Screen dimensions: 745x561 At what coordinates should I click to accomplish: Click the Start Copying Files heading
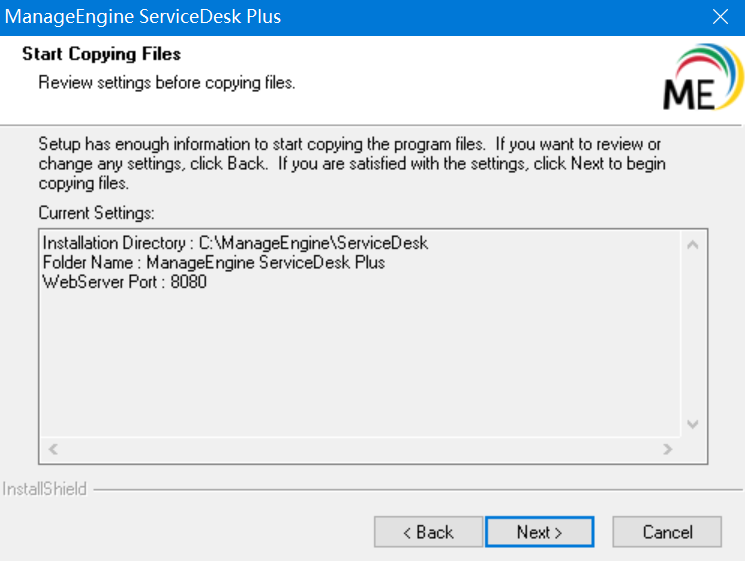[x=101, y=53]
